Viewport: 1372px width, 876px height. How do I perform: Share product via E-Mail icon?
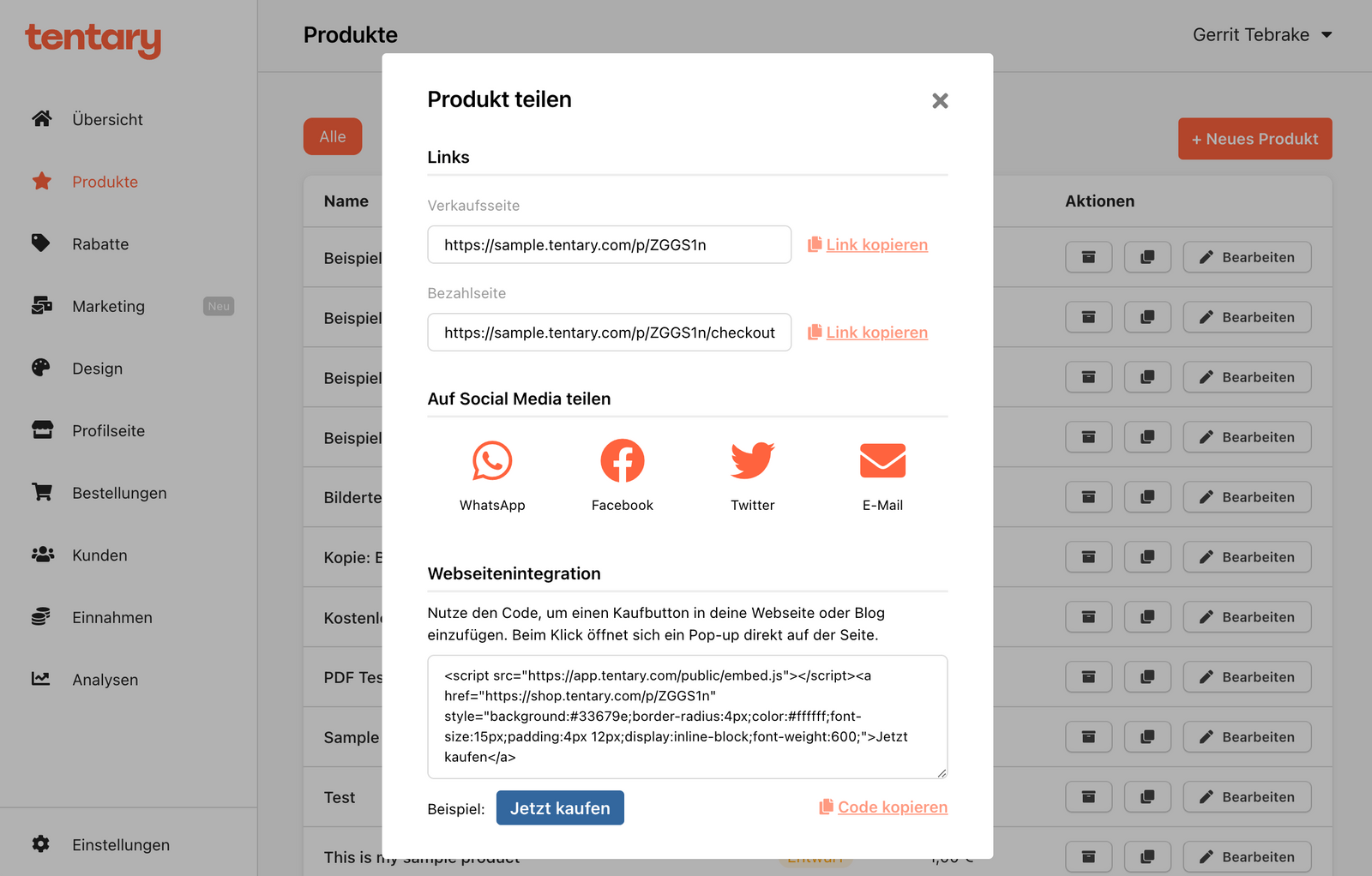click(x=882, y=461)
